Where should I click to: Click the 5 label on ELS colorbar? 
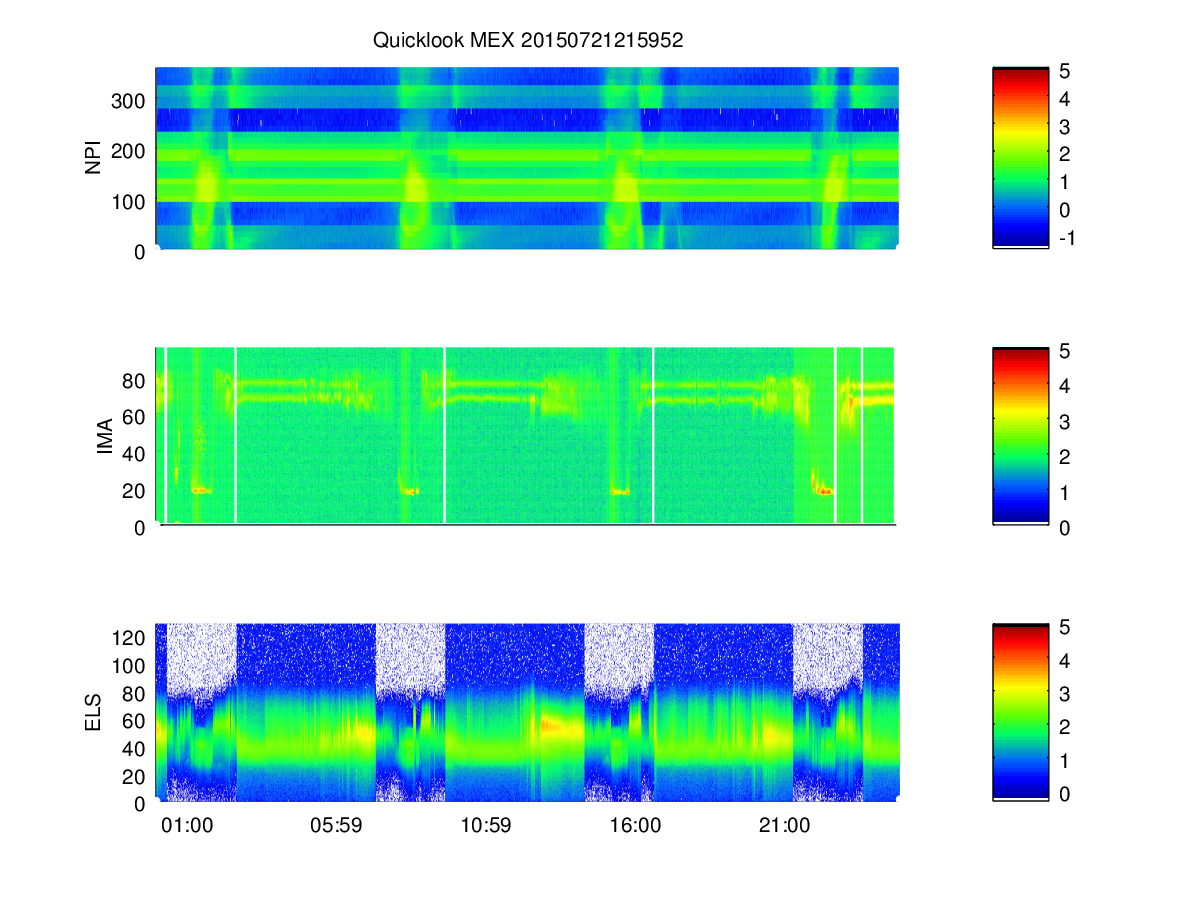coord(1065,628)
